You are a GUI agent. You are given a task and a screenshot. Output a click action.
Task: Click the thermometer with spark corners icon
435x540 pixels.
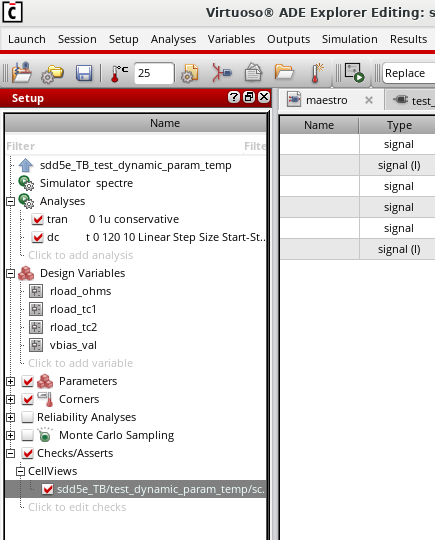click(x=317, y=73)
